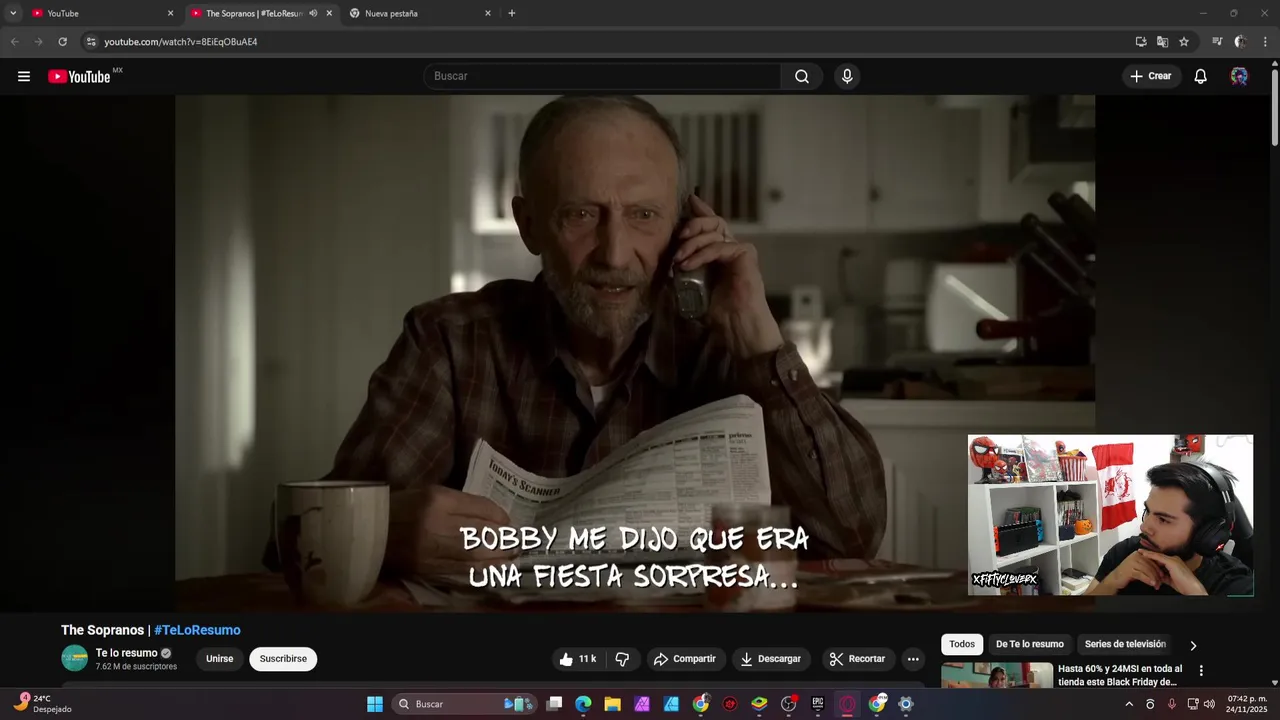The image size is (1280, 720).
Task: Click the Crear button
Action: (x=1151, y=76)
